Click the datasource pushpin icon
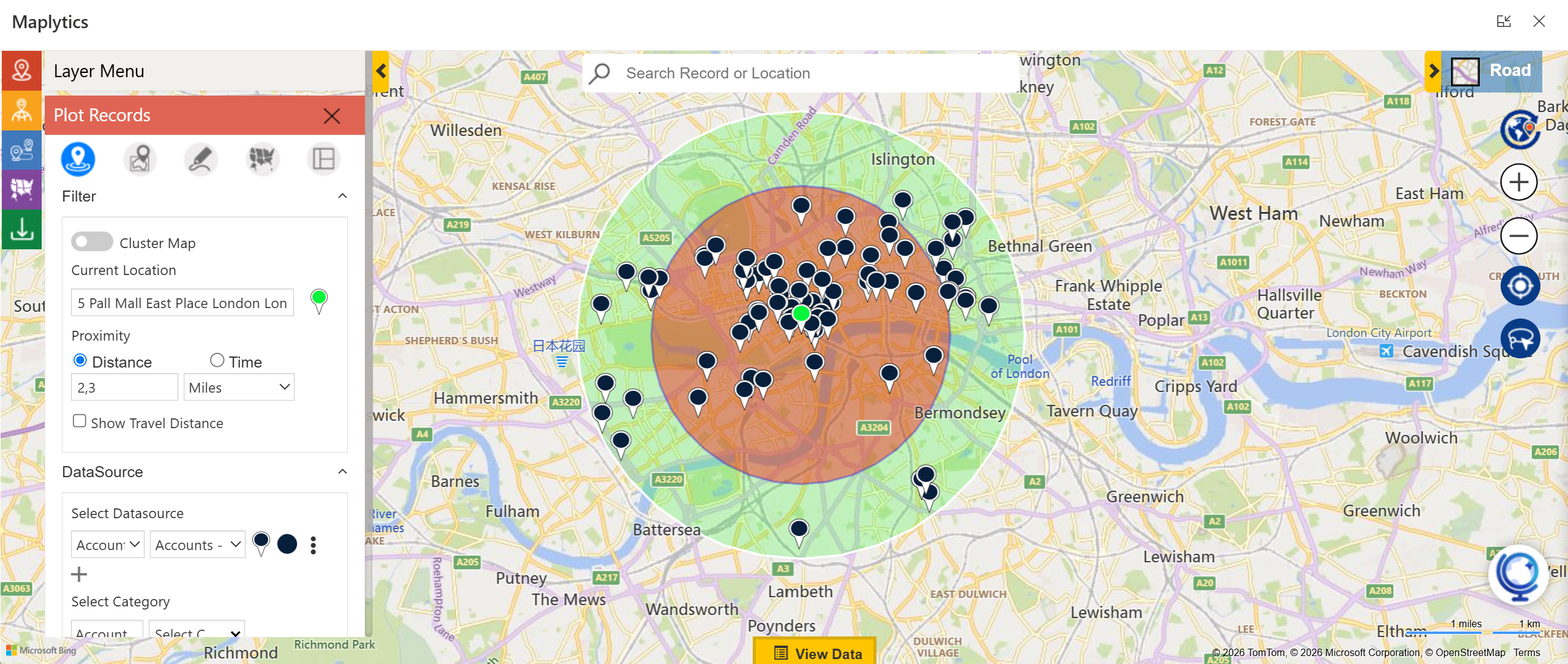Screen dimensions: 1568x664 [261, 543]
